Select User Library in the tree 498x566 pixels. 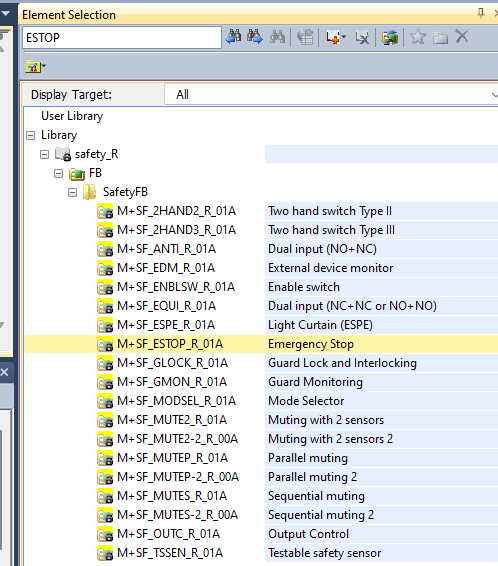(x=72, y=116)
